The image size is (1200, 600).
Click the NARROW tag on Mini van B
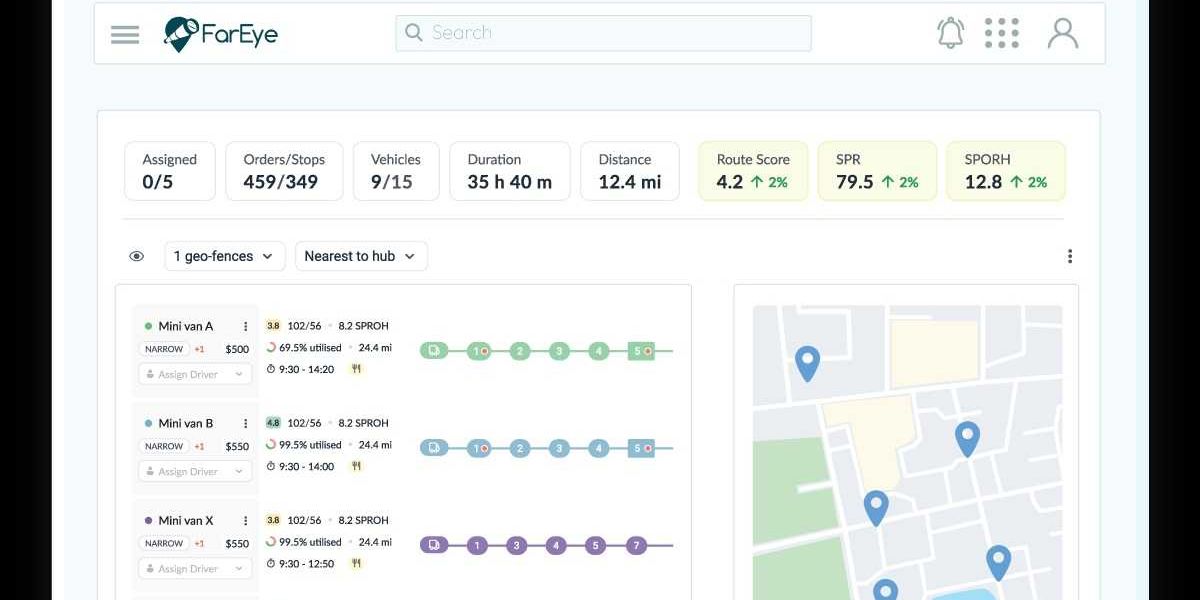click(x=164, y=446)
